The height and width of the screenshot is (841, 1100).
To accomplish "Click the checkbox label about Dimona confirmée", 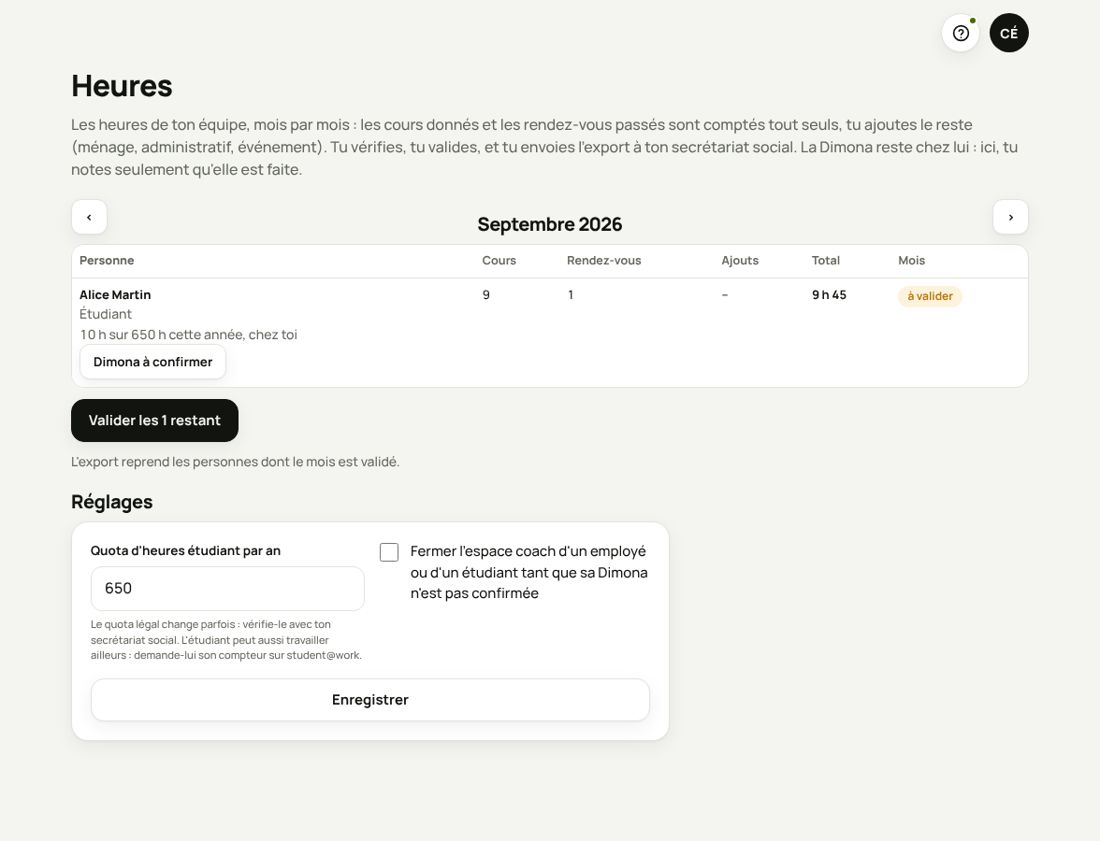I will pos(529,572).
